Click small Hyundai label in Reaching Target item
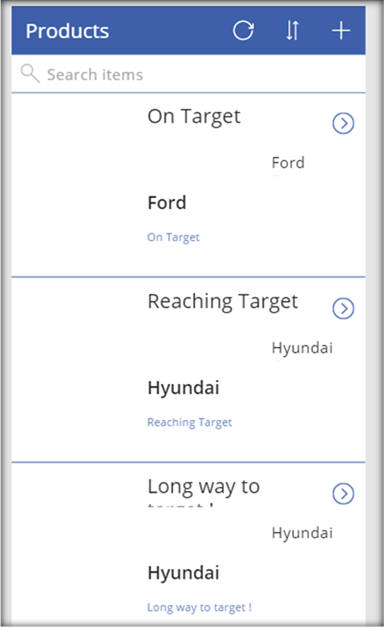The width and height of the screenshot is (384, 627). [302, 348]
